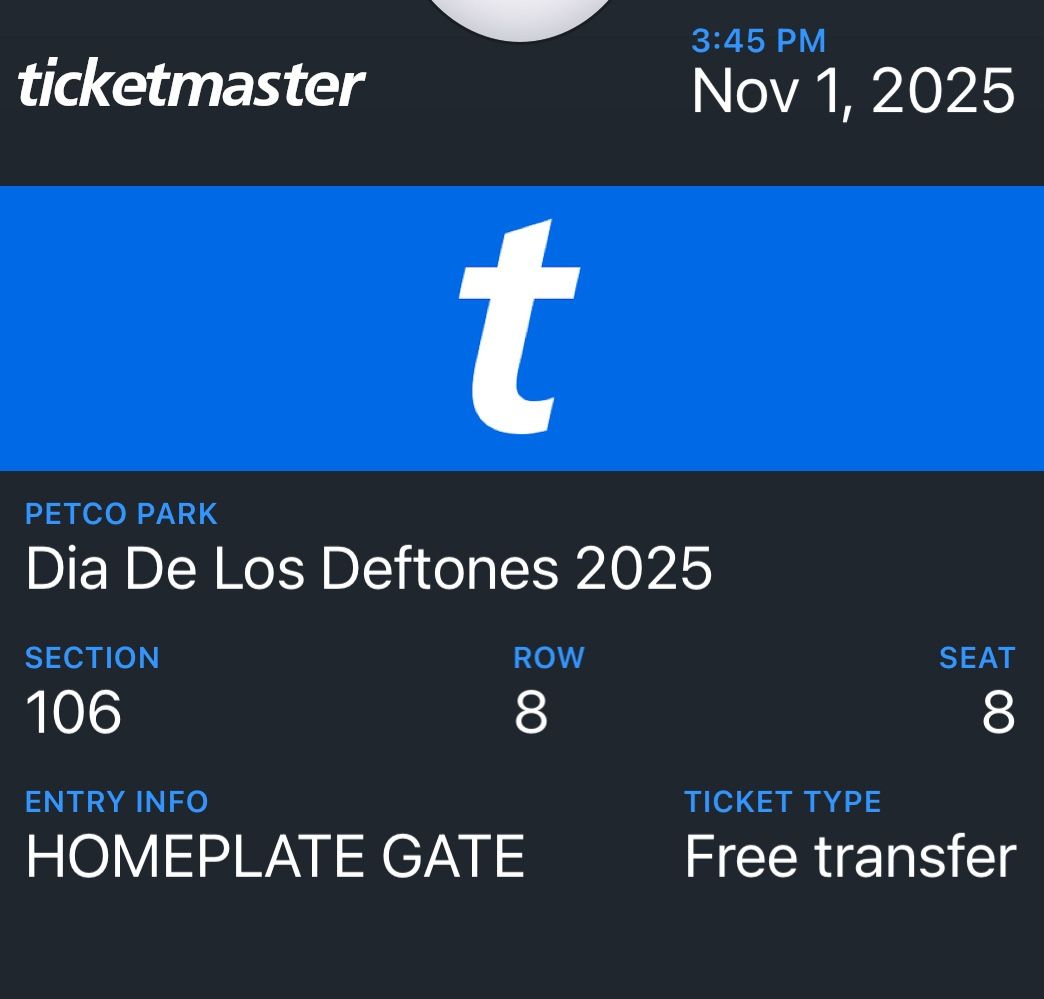Tap the white 't' logo in banner
This screenshot has height=999, width=1044.
[517, 326]
